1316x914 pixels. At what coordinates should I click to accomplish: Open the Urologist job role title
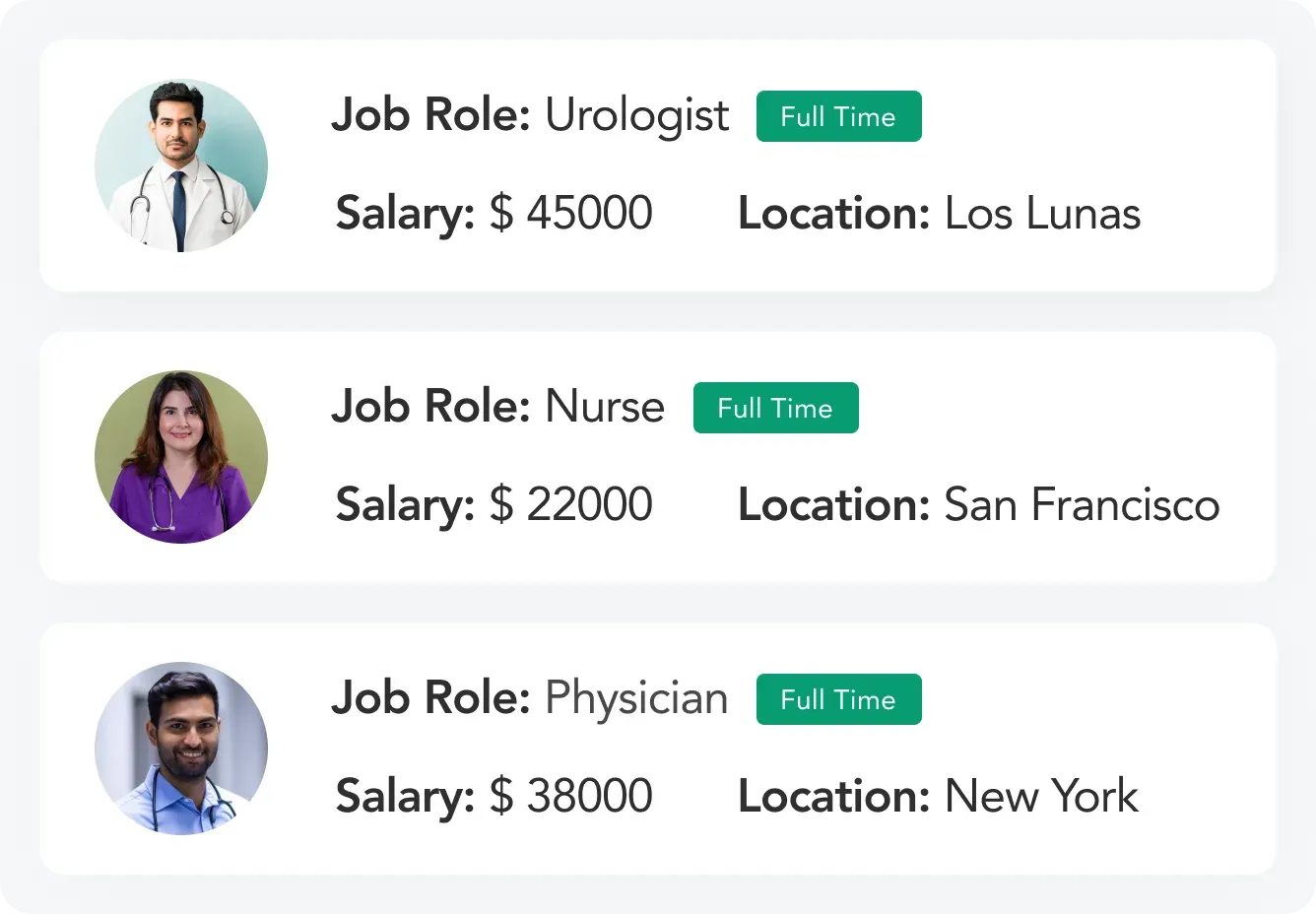(x=636, y=116)
